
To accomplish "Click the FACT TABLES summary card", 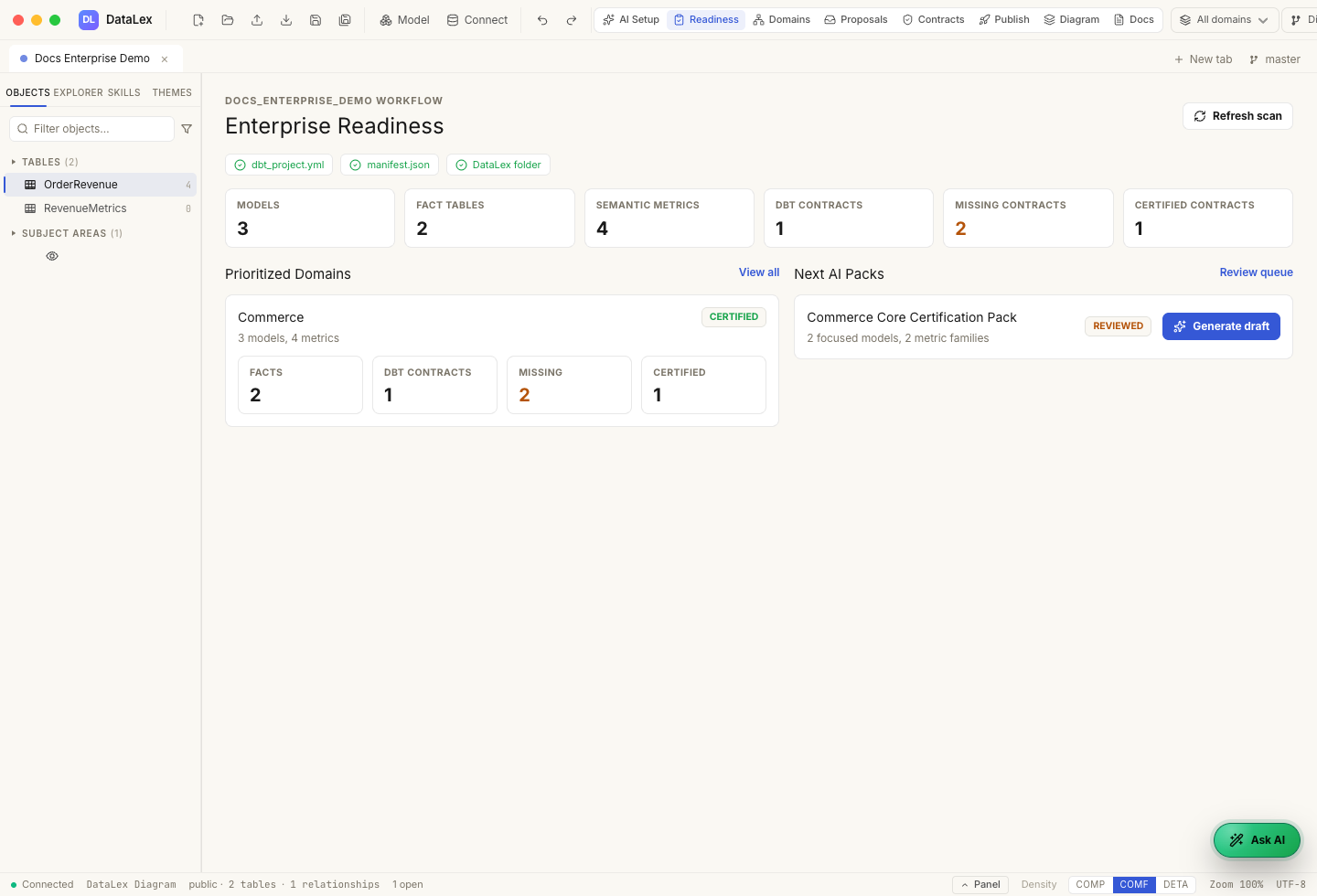I will pos(489,218).
